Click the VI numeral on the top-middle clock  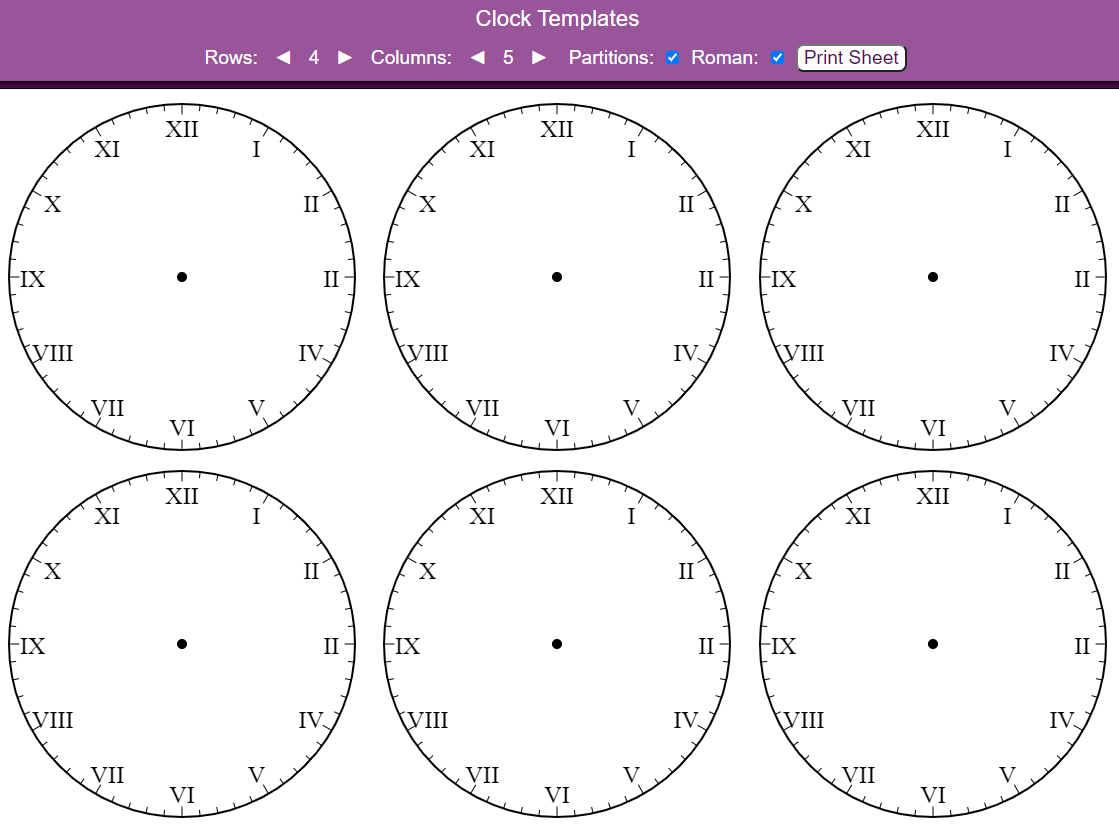tap(557, 428)
